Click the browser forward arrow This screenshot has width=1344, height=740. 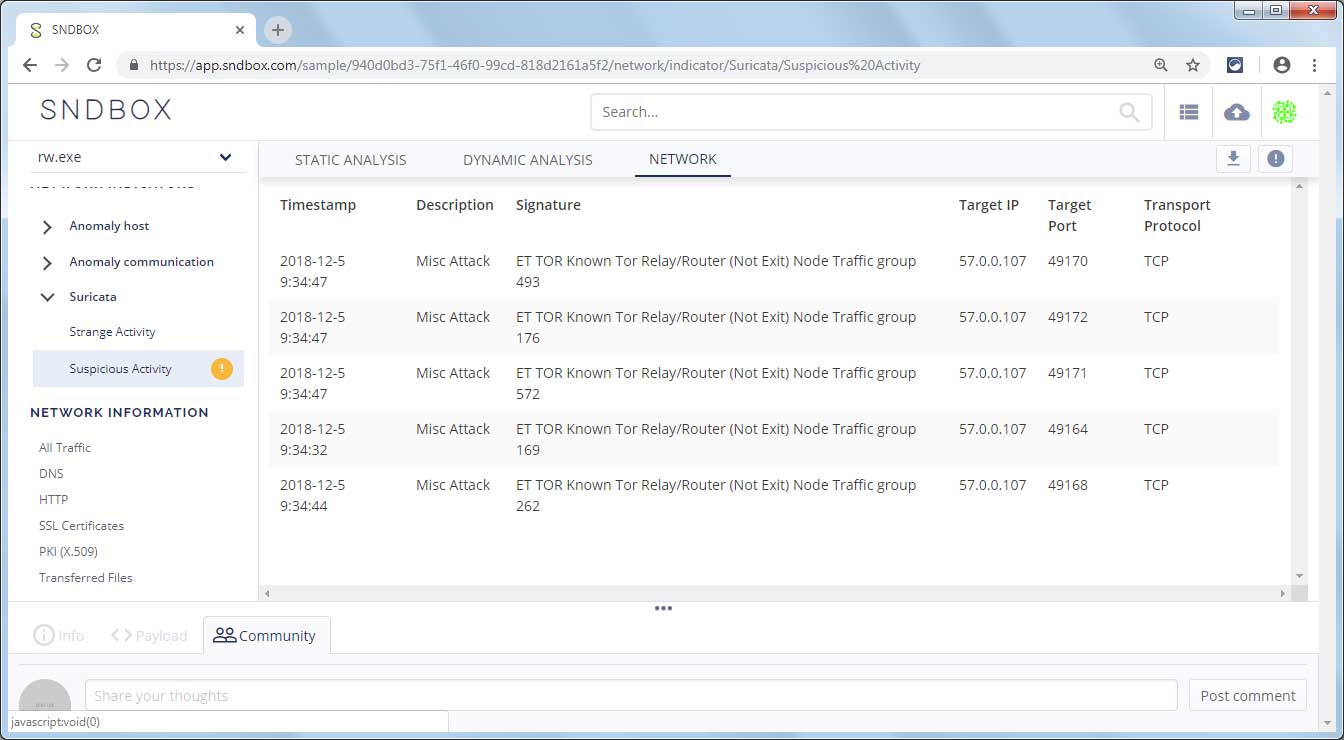tap(62, 65)
